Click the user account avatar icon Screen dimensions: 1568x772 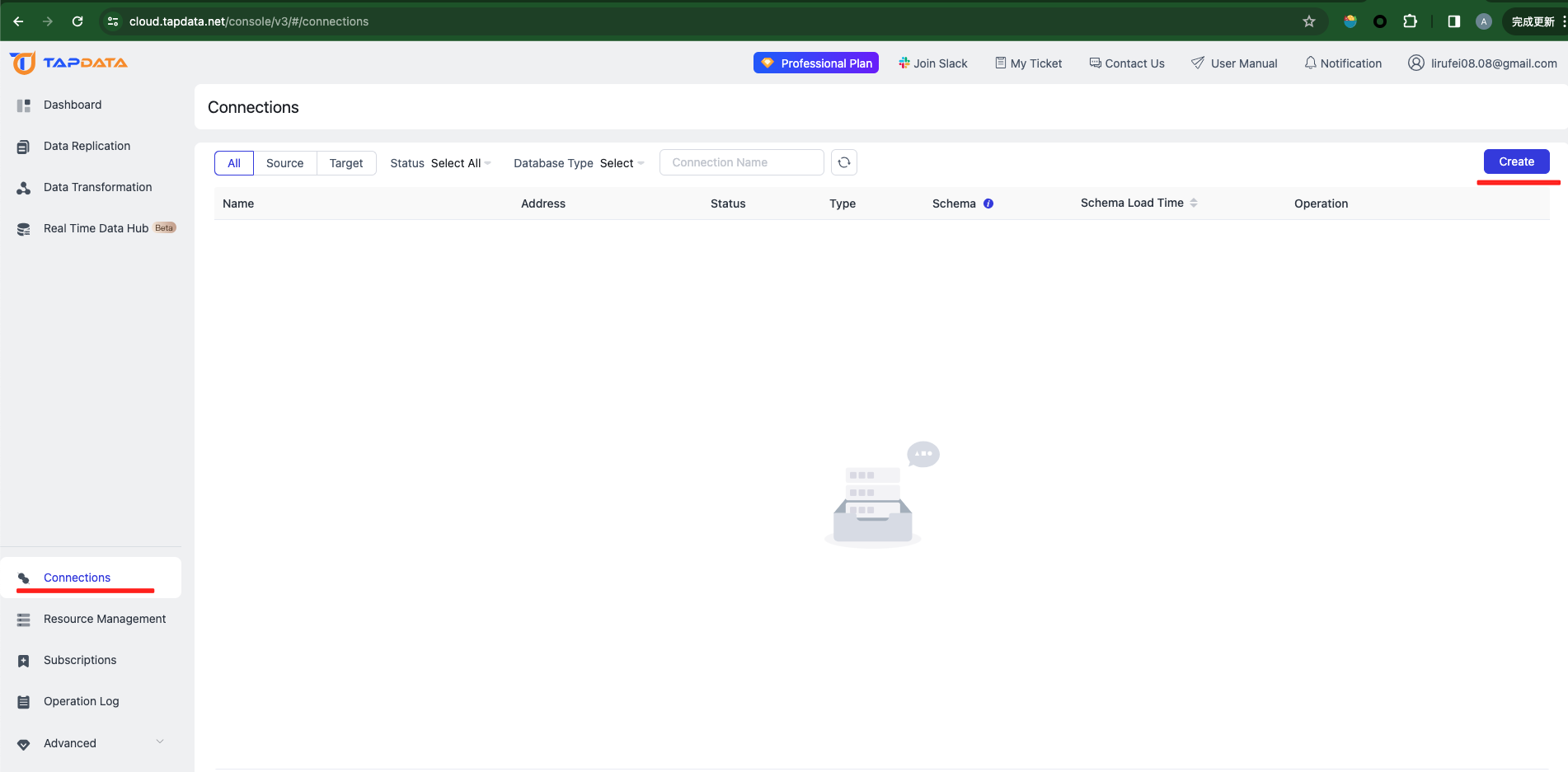(x=1416, y=63)
